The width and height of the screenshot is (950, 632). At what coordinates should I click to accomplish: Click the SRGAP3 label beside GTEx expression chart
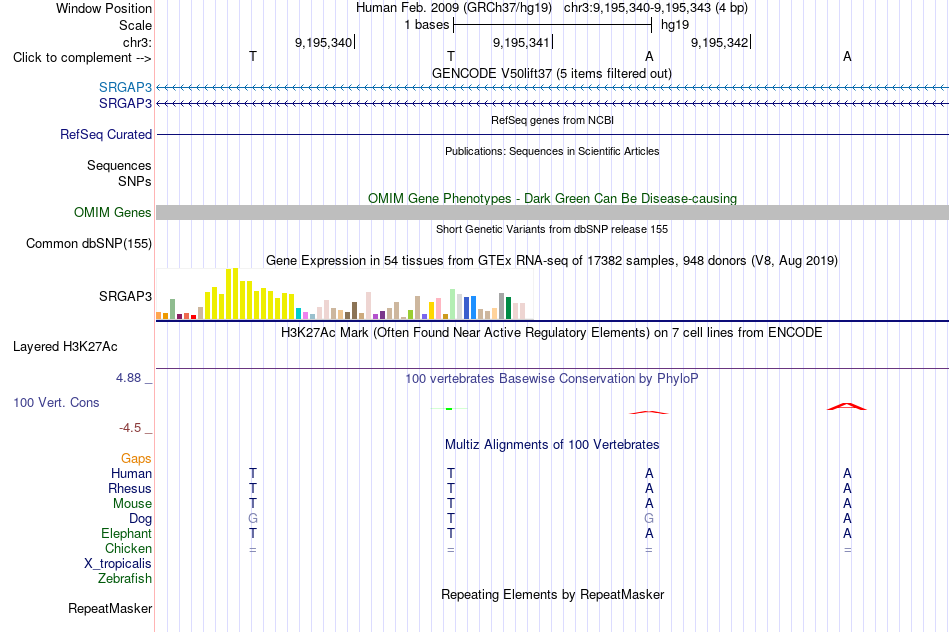coord(125,296)
